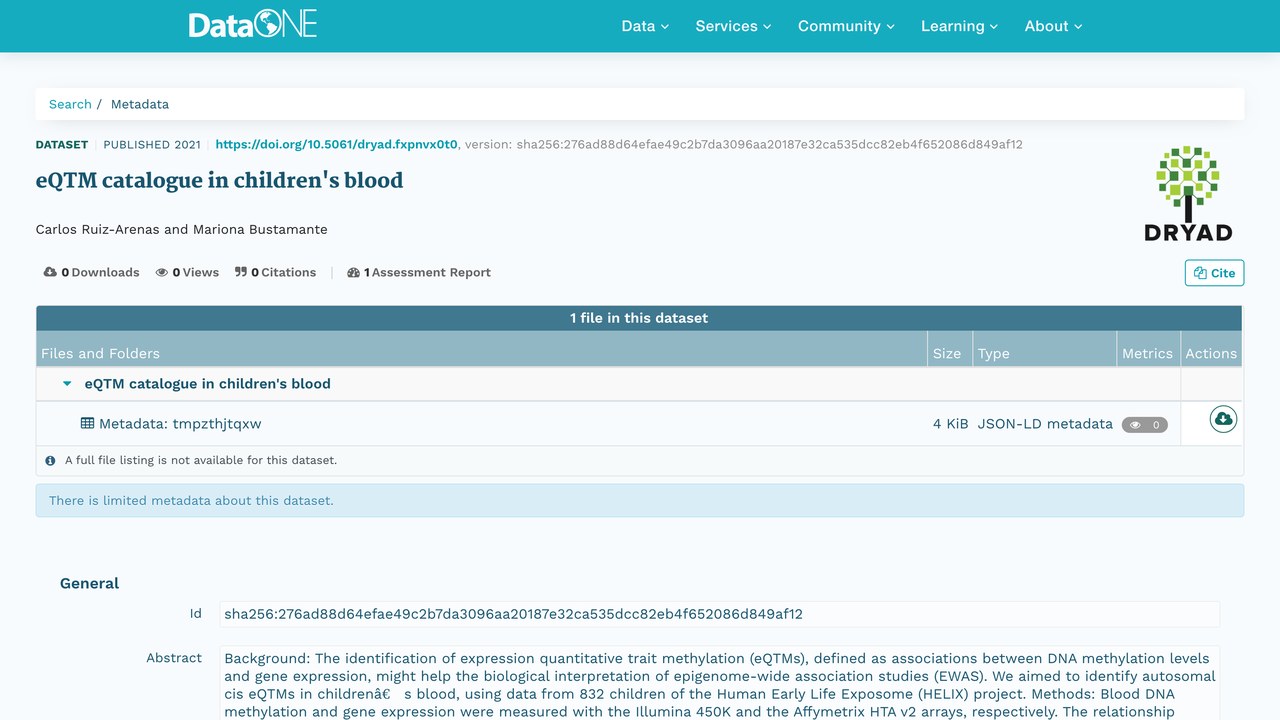The image size is (1280, 720).
Task: Click the info icon in file listing notice
Action: pyautogui.click(x=50, y=461)
